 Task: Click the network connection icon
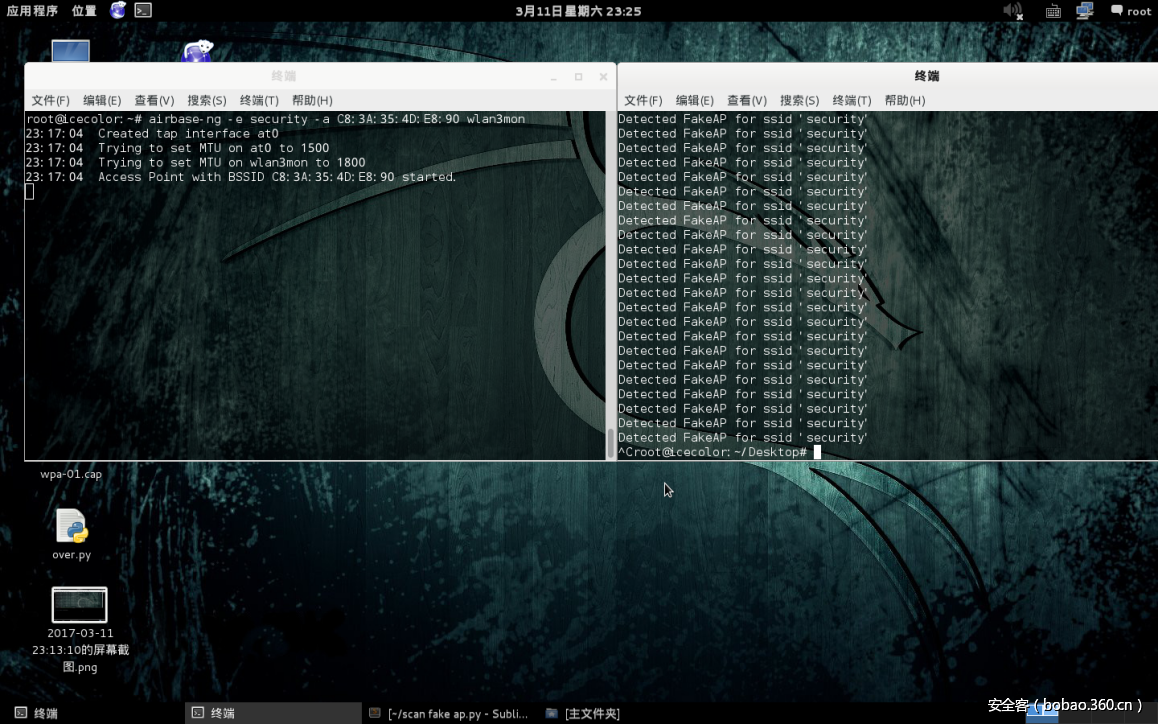coord(1084,11)
